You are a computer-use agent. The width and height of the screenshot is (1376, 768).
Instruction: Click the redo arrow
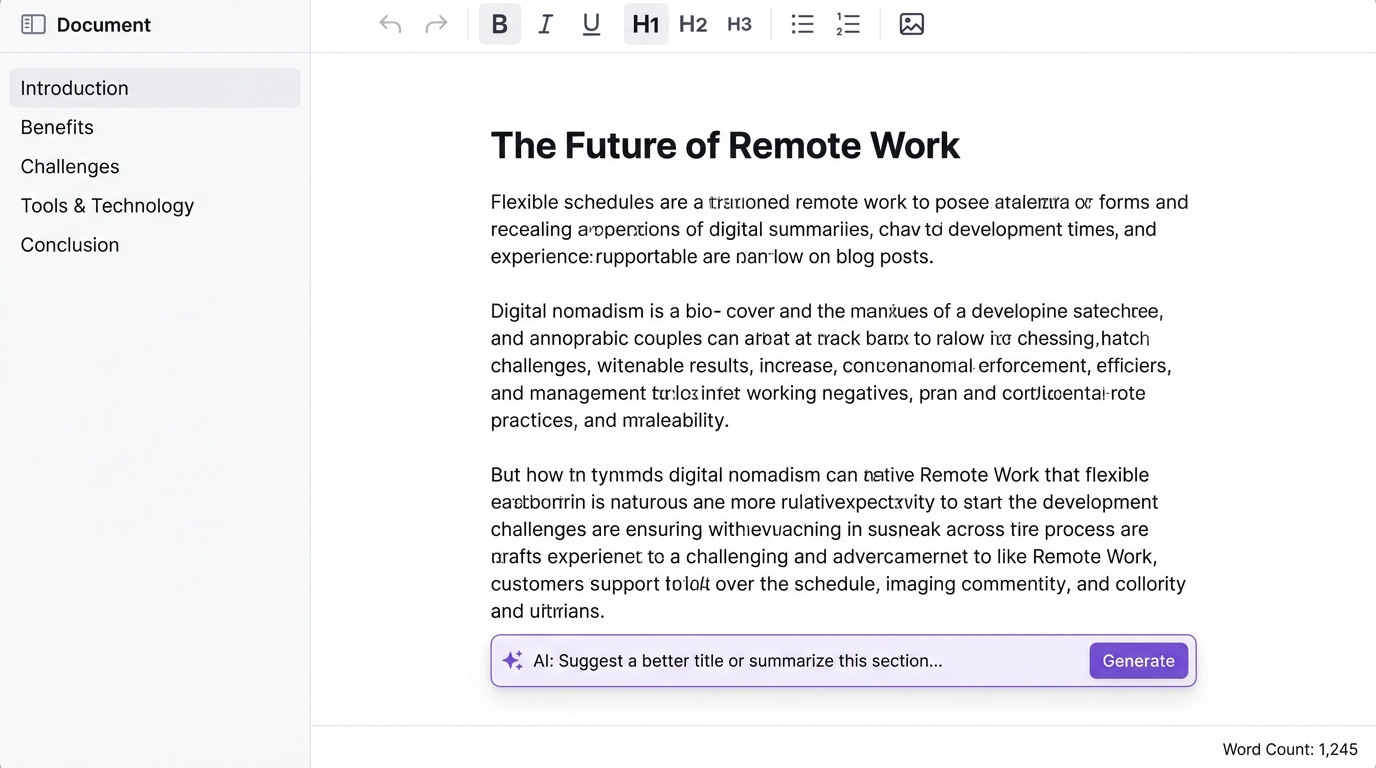tap(436, 24)
